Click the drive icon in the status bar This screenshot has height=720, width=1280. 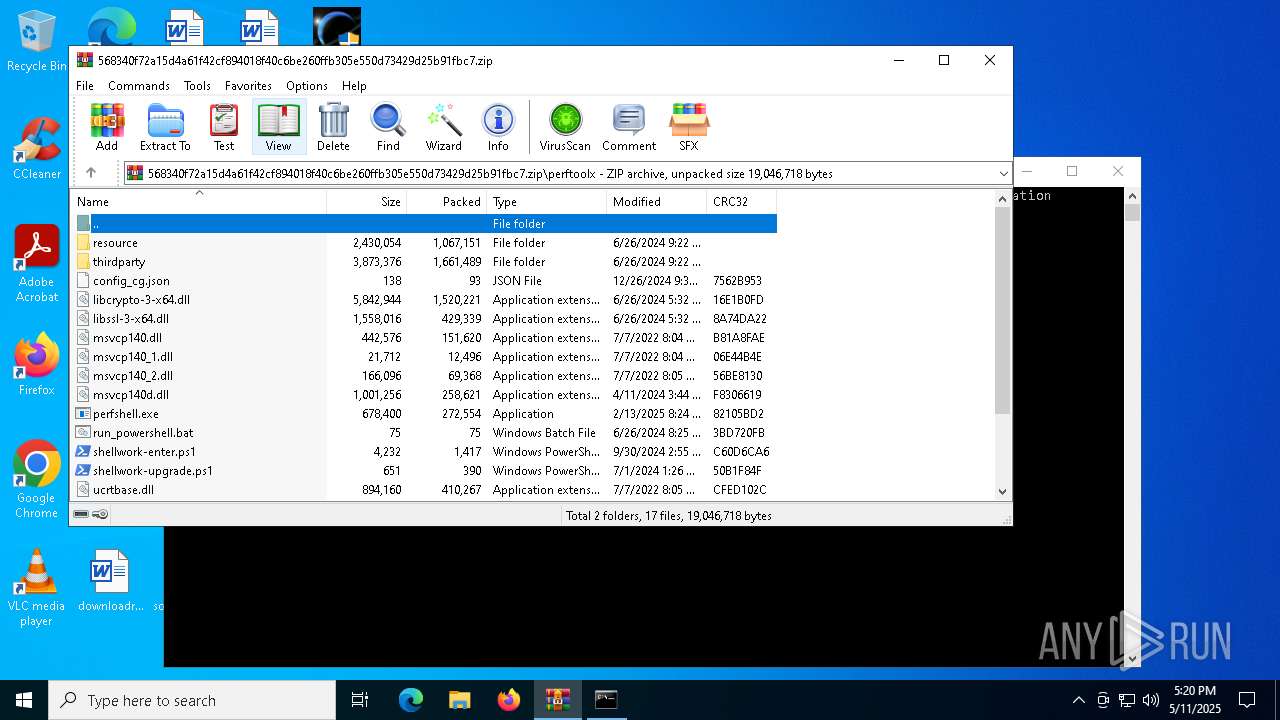pyautogui.click(x=82, y=514)
